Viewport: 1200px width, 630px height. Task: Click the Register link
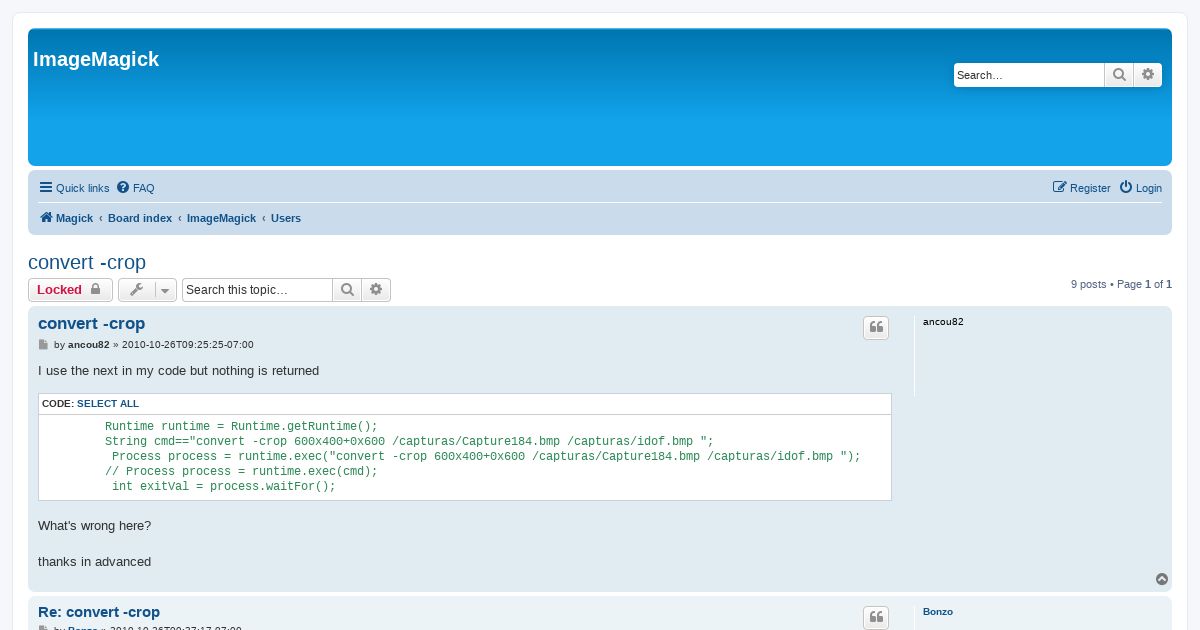1082,188
